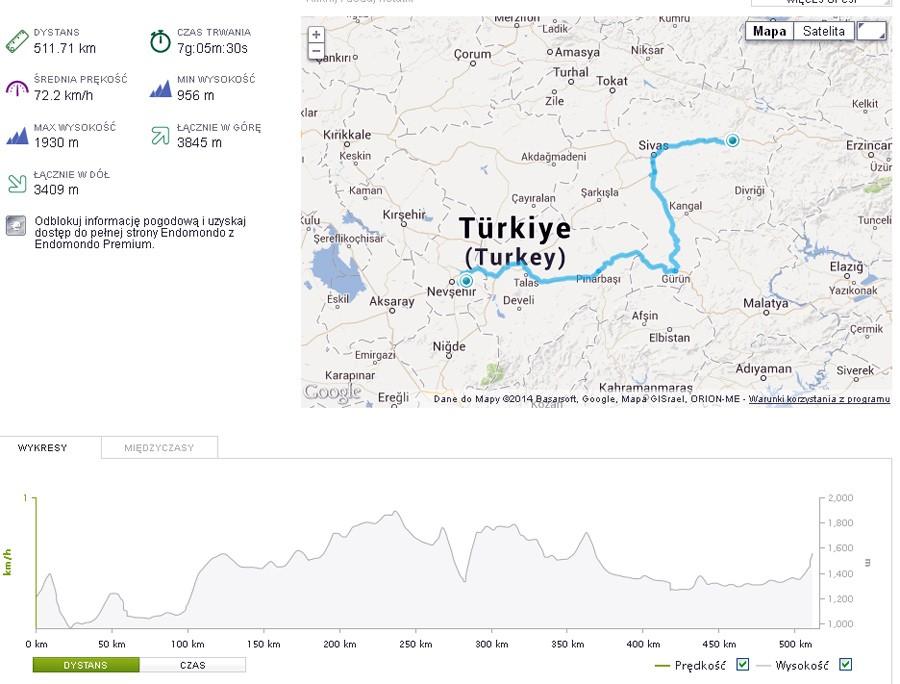The image size is (900, 684).
Task: Select the Czas chart axis button
Action: pyautogui.click(x=192, y=665)
